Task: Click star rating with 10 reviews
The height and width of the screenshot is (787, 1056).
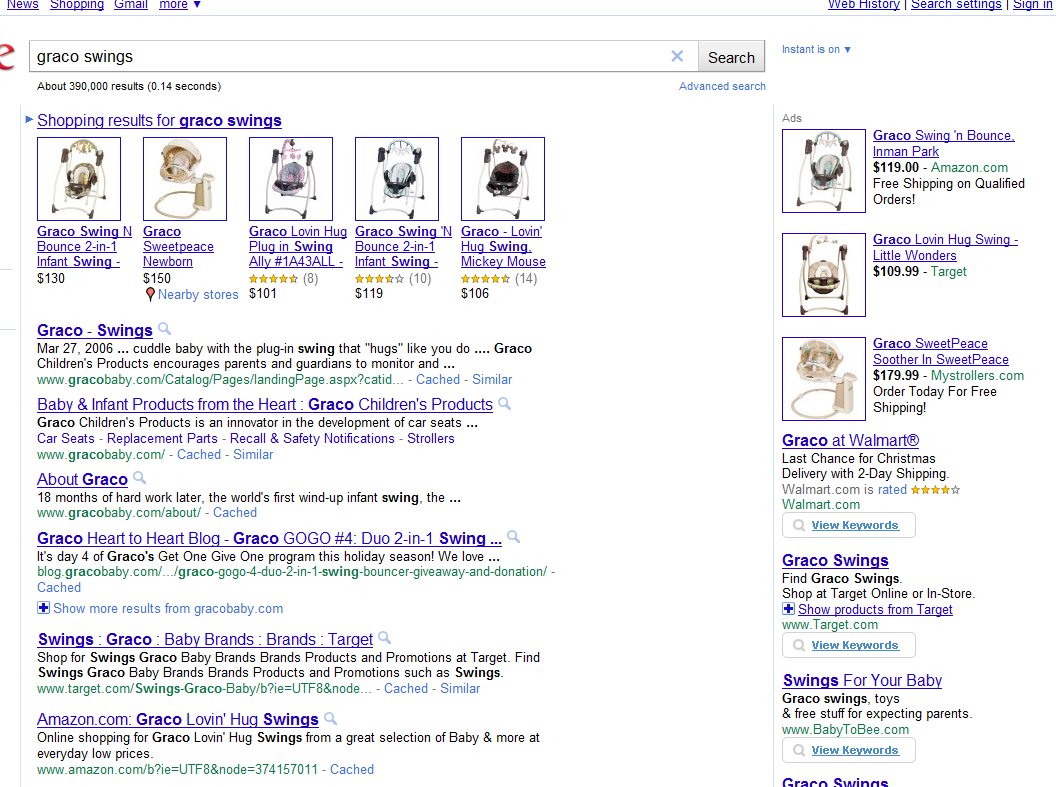Action: (379, 278)
